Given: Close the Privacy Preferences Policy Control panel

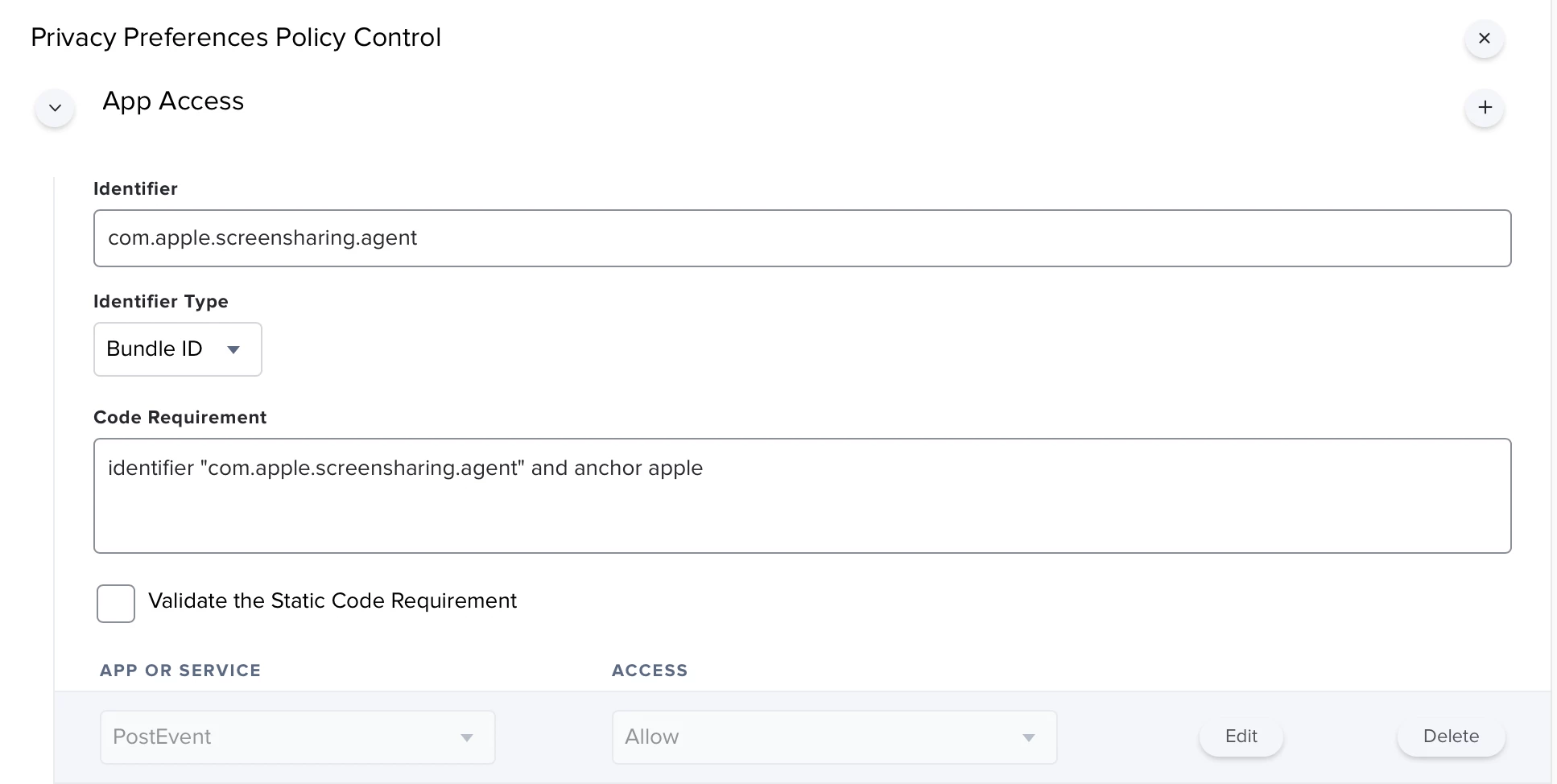Looking at the screenshot, I should tap(1485, 39).
